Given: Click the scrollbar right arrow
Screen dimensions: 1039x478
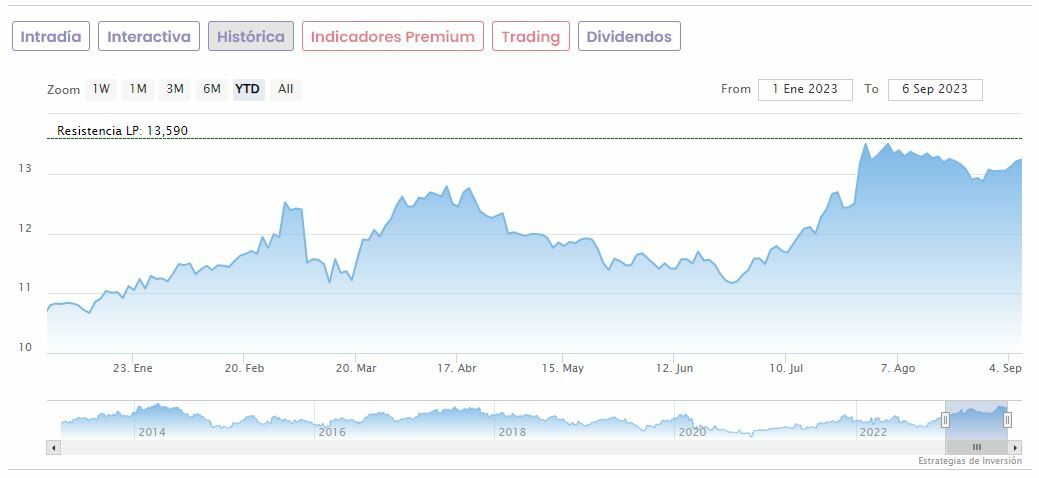Looking at the screenshot, I should [1015, 447].
